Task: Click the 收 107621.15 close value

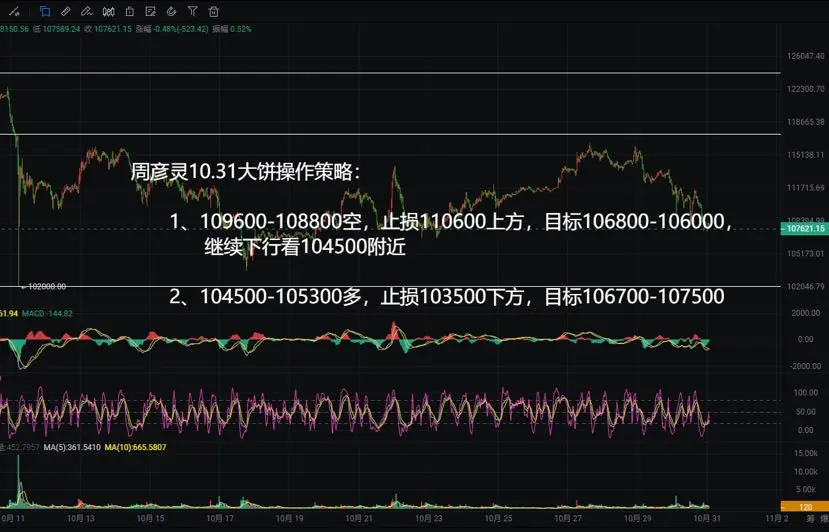Action: point(108,29)
